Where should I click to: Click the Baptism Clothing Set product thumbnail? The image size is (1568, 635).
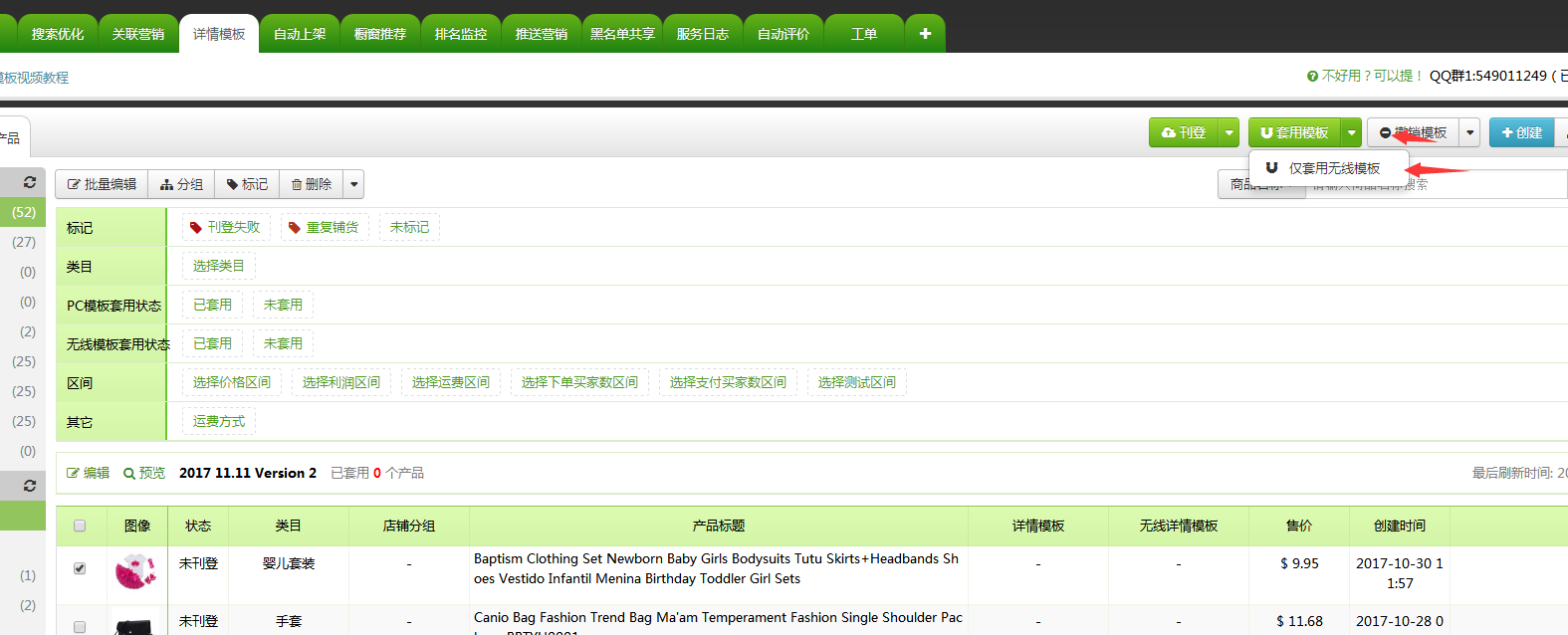click(136, 572)
